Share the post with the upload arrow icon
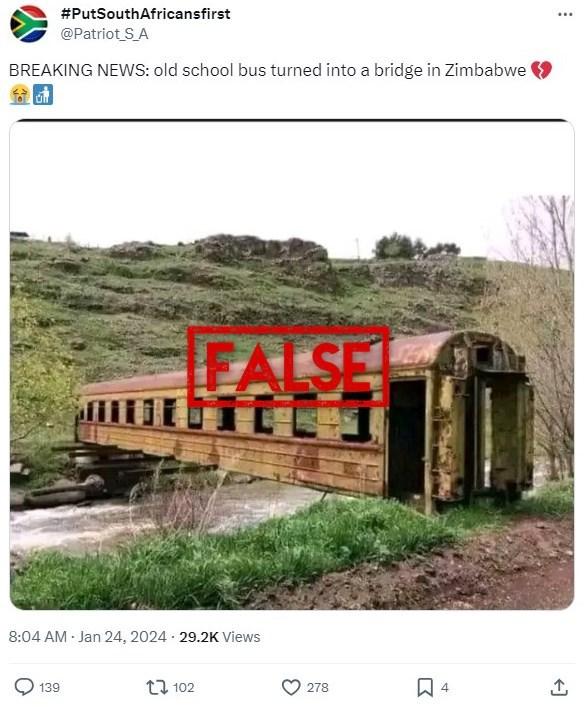 pyautogui.click(x=559, y=687)
